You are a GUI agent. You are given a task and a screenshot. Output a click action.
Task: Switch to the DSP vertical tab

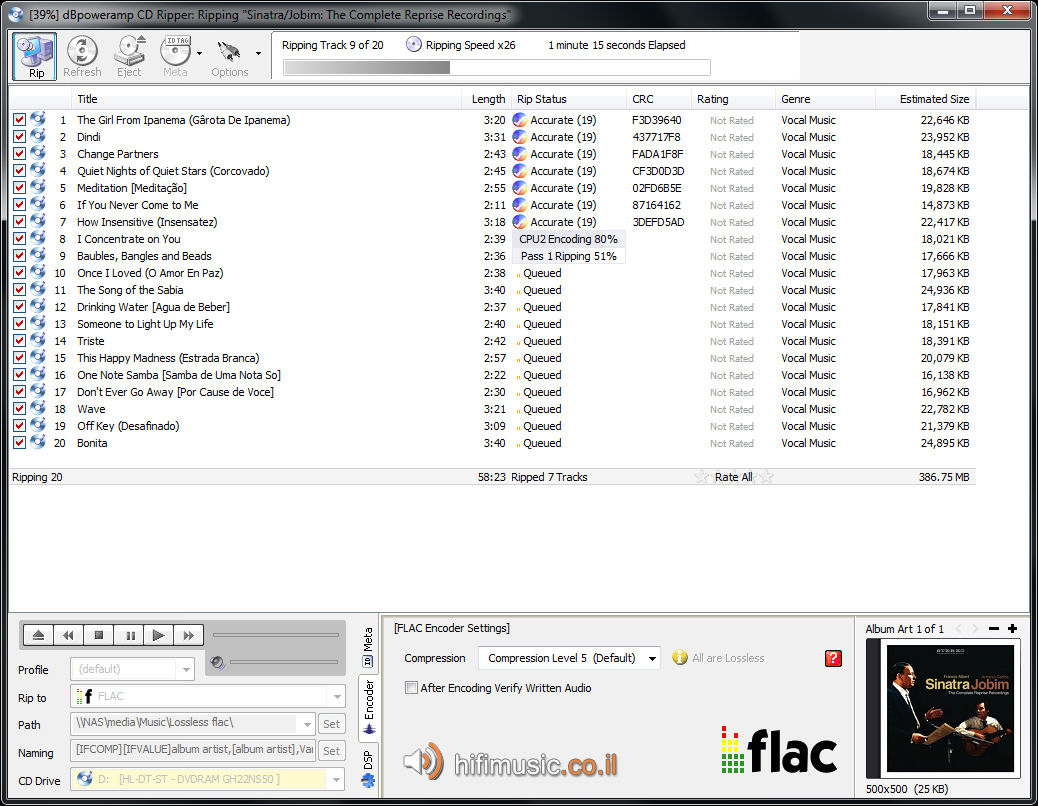[368, 768]
